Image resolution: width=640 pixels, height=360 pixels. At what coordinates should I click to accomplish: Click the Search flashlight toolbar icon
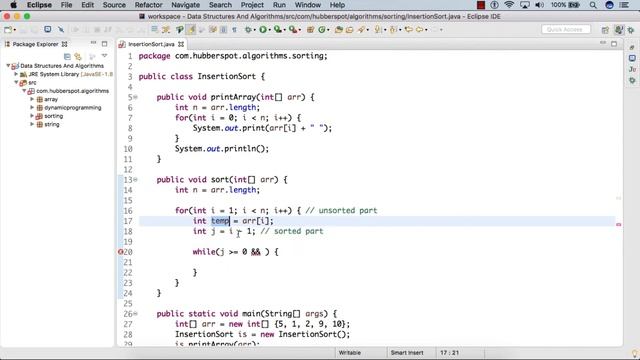[361, 29]
